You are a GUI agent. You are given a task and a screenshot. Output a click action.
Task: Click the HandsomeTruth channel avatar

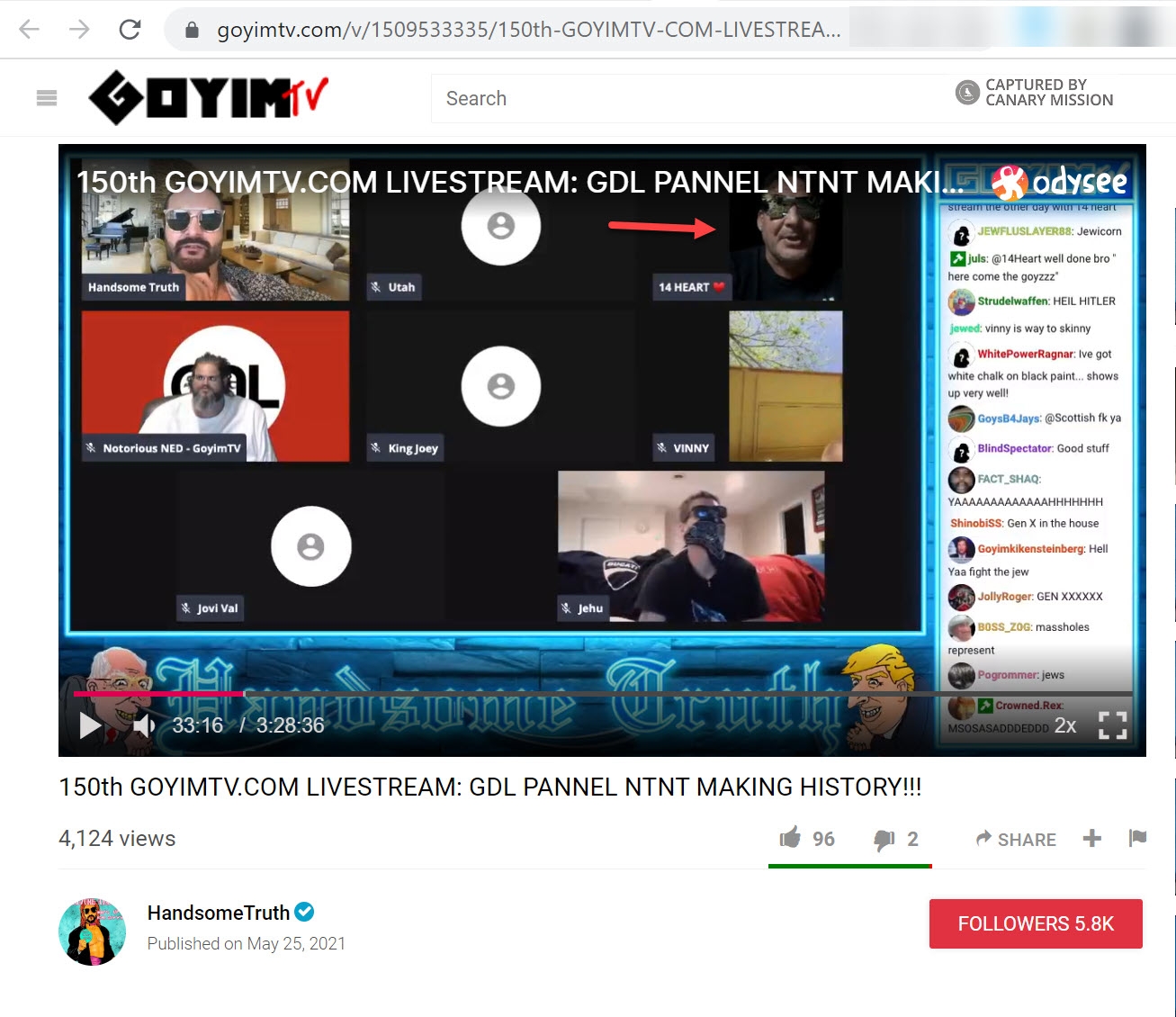(x=93, y=931)
